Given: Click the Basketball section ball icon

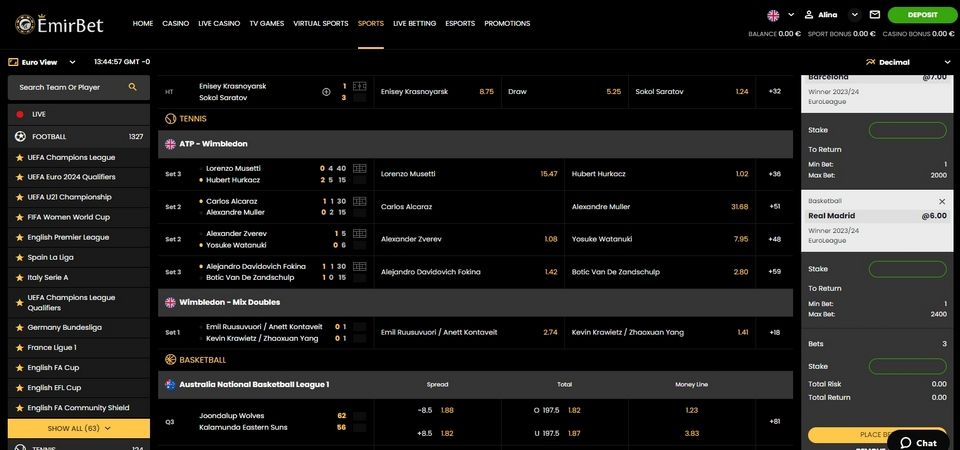Looking at the screenshot, I should coord(170,360).
